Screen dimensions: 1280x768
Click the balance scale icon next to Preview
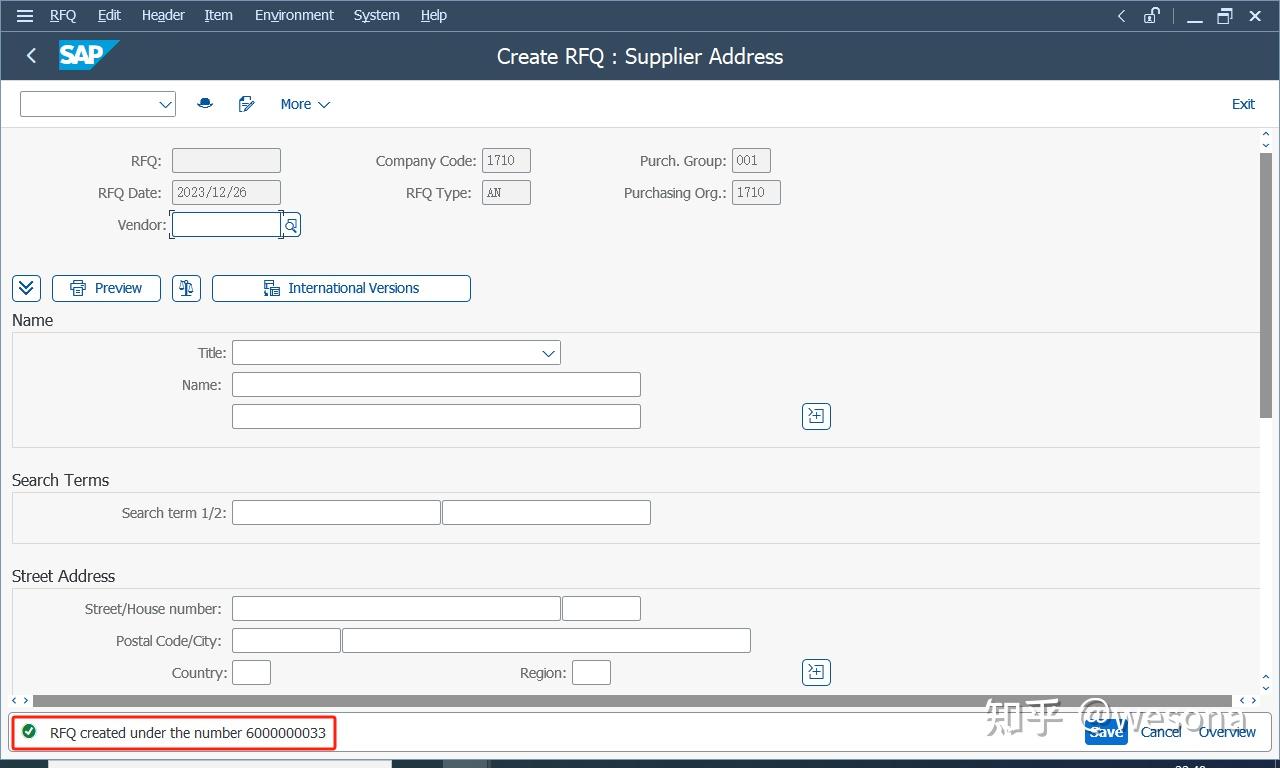click(x=186, y=288)
